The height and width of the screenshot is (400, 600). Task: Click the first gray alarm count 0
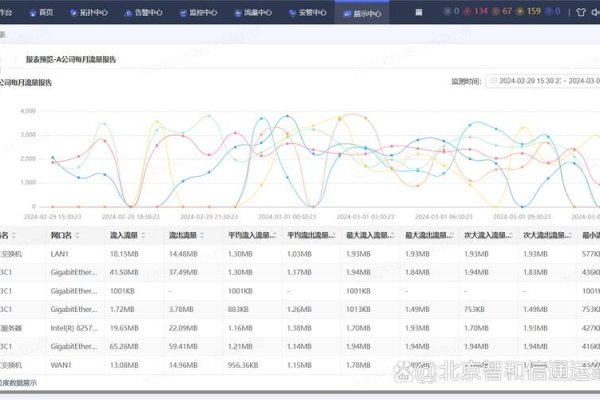(x=452, y=11)
